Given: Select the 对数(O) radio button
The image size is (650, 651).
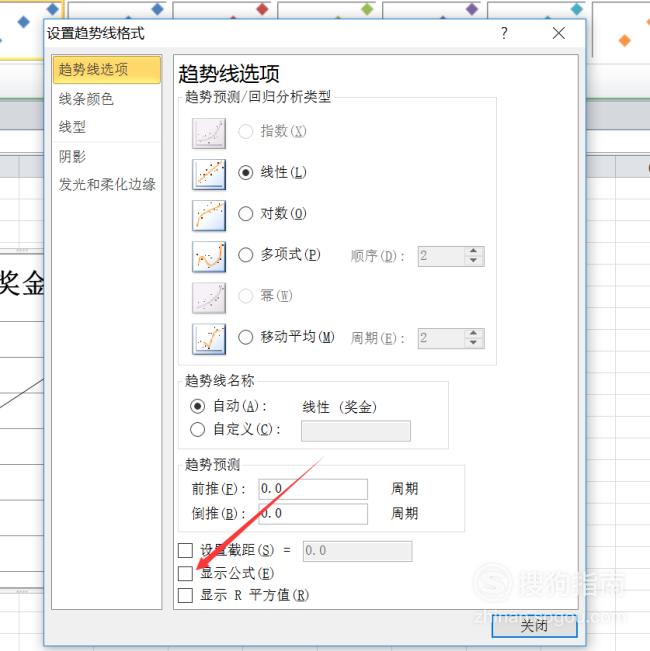Looking at the screenshot, I should coord(245,214).
